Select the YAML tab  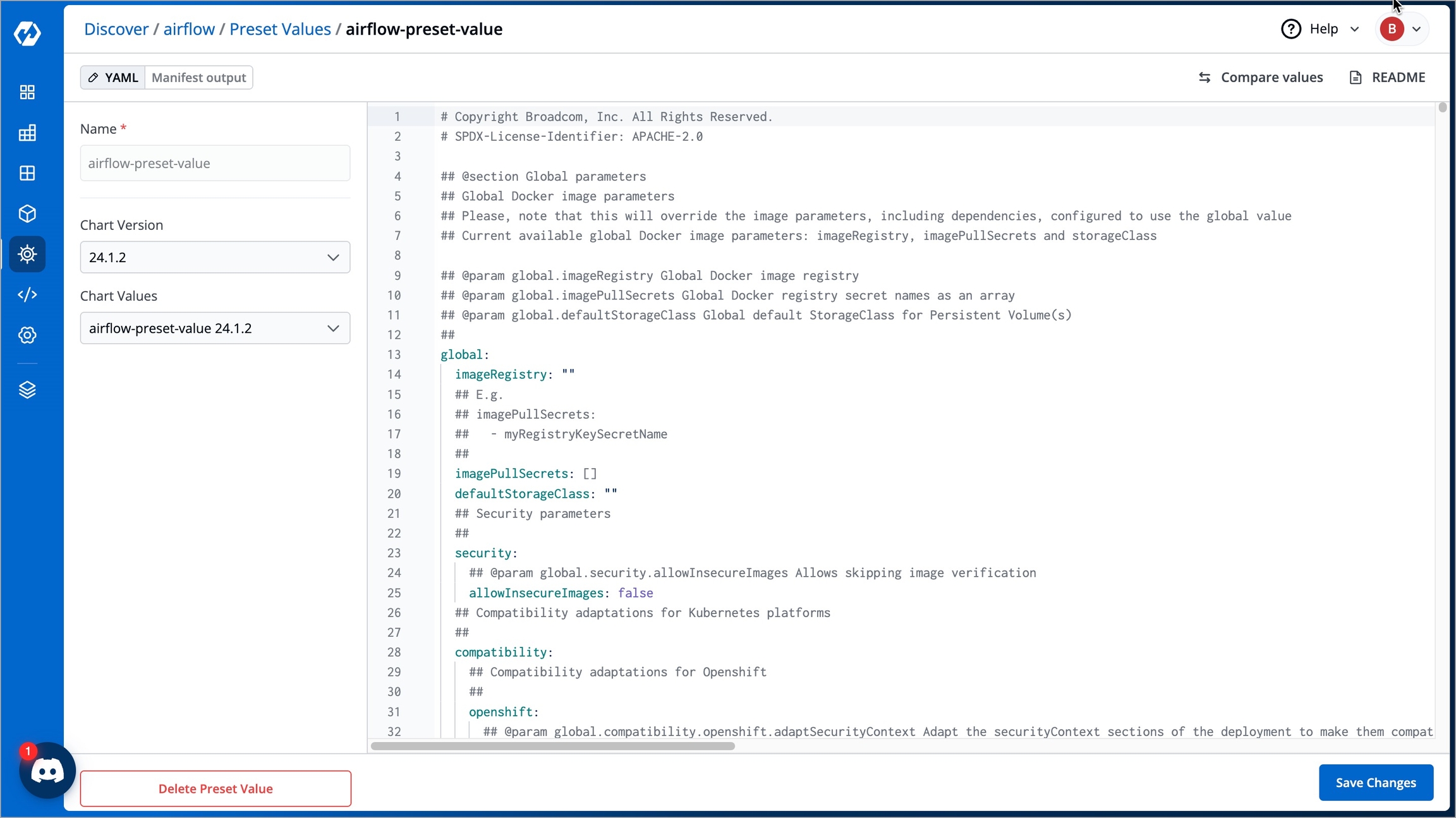[113, 78]
